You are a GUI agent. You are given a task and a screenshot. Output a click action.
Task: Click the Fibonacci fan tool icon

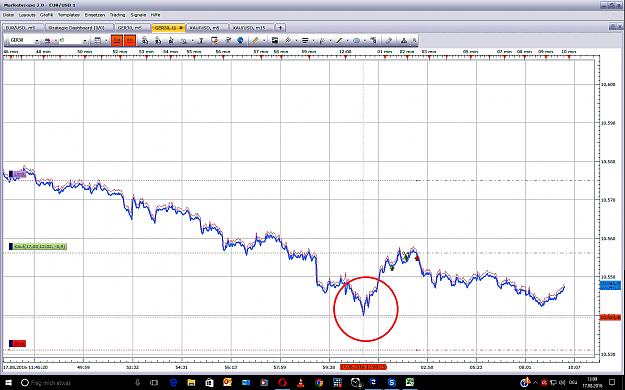tap(322, 40)
